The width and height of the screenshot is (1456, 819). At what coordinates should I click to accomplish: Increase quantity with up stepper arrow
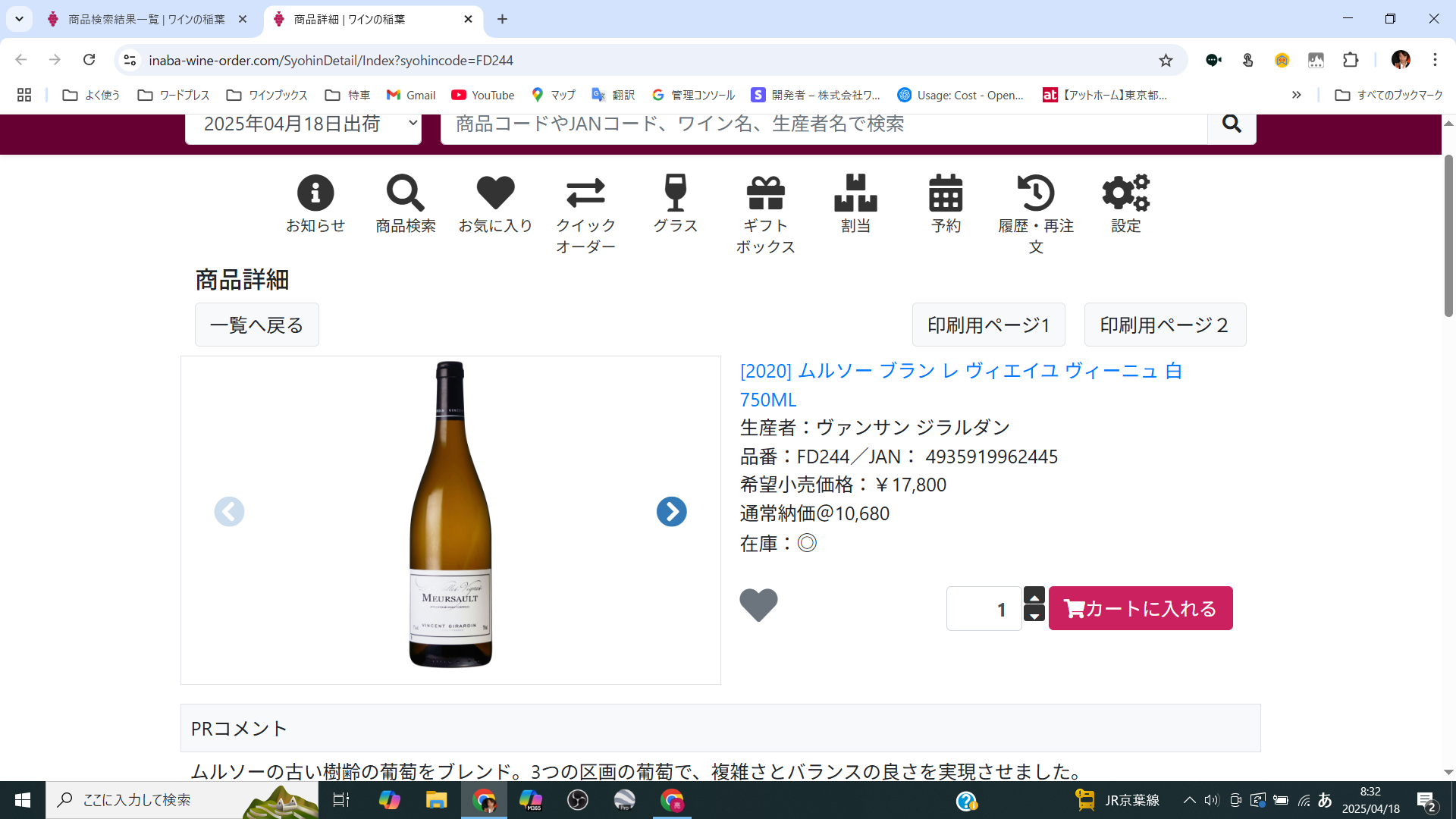click(x=1034, y=595)
